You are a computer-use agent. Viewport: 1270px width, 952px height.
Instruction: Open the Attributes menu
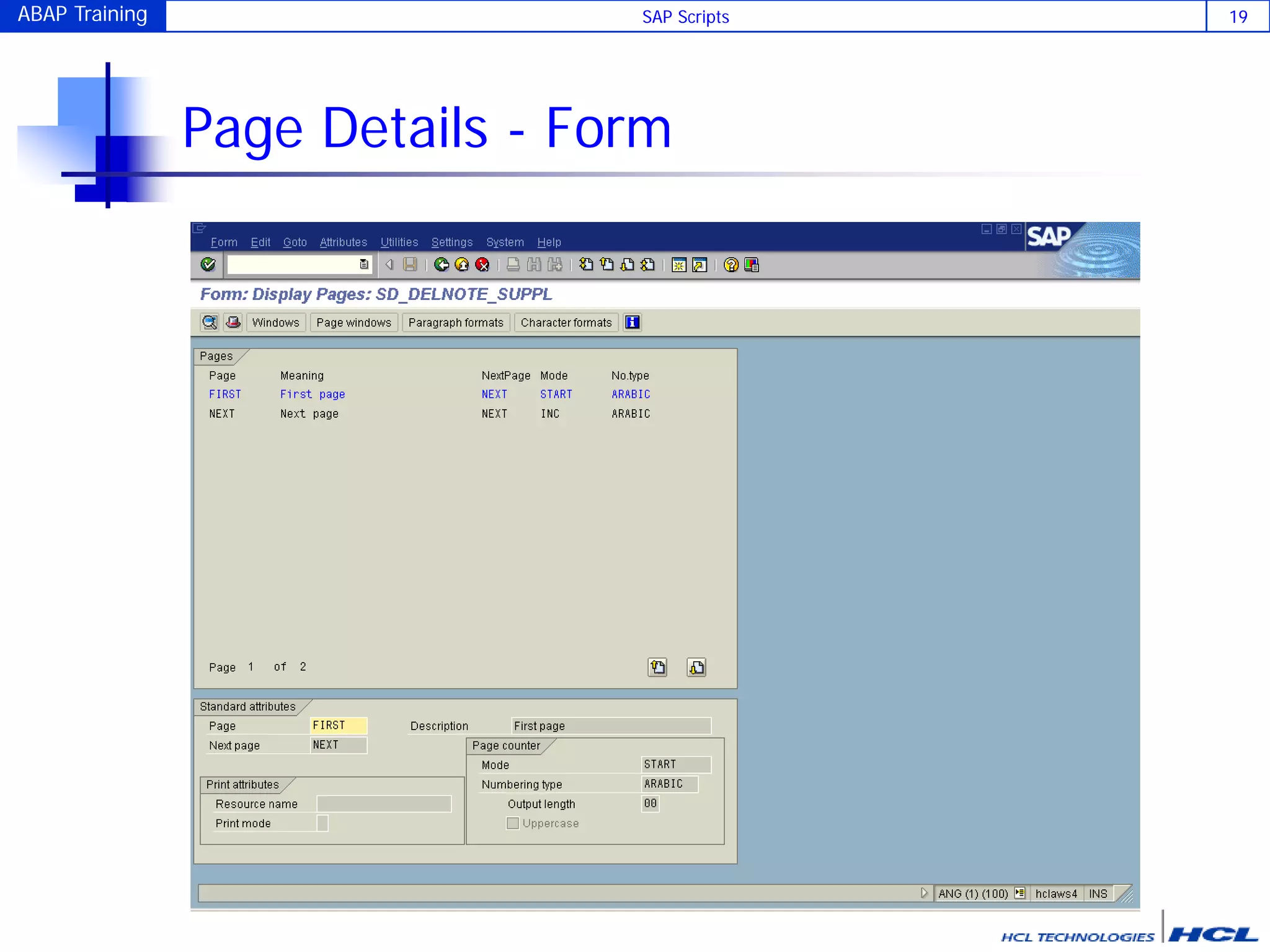343,242
